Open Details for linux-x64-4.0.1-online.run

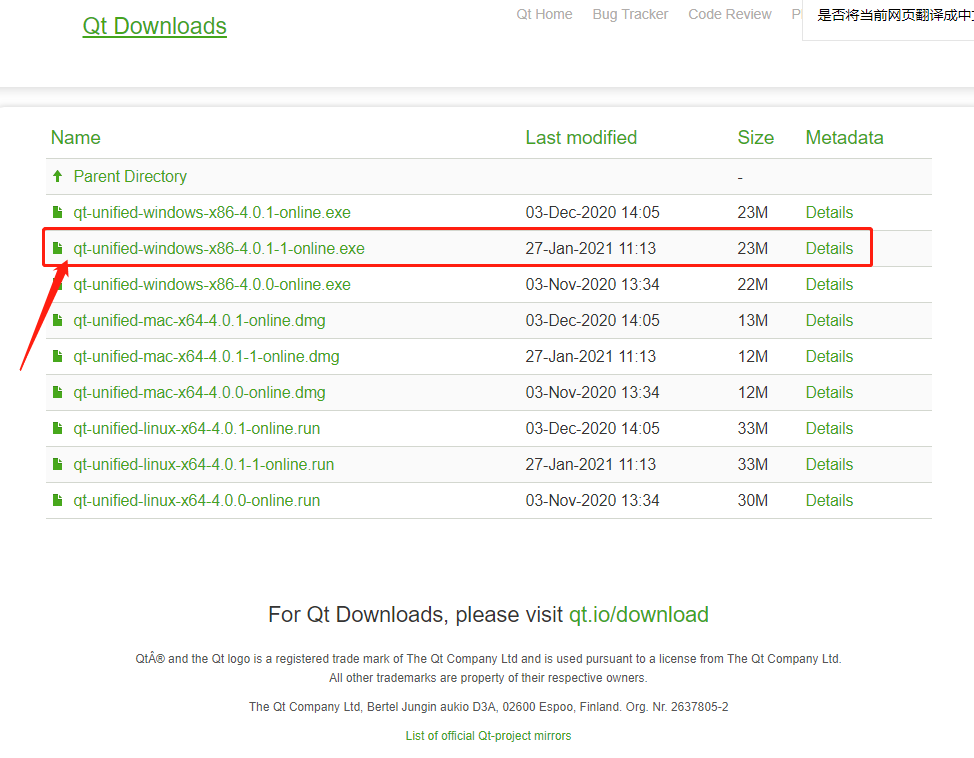click(829, 429)
